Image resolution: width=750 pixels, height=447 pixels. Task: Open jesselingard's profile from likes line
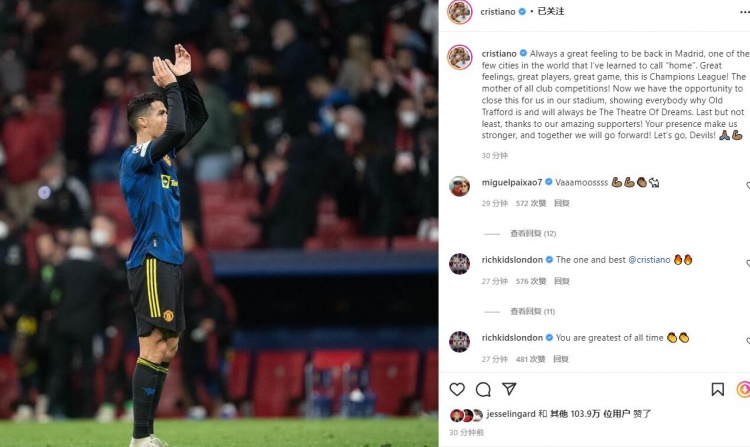[x=511, y=414]
